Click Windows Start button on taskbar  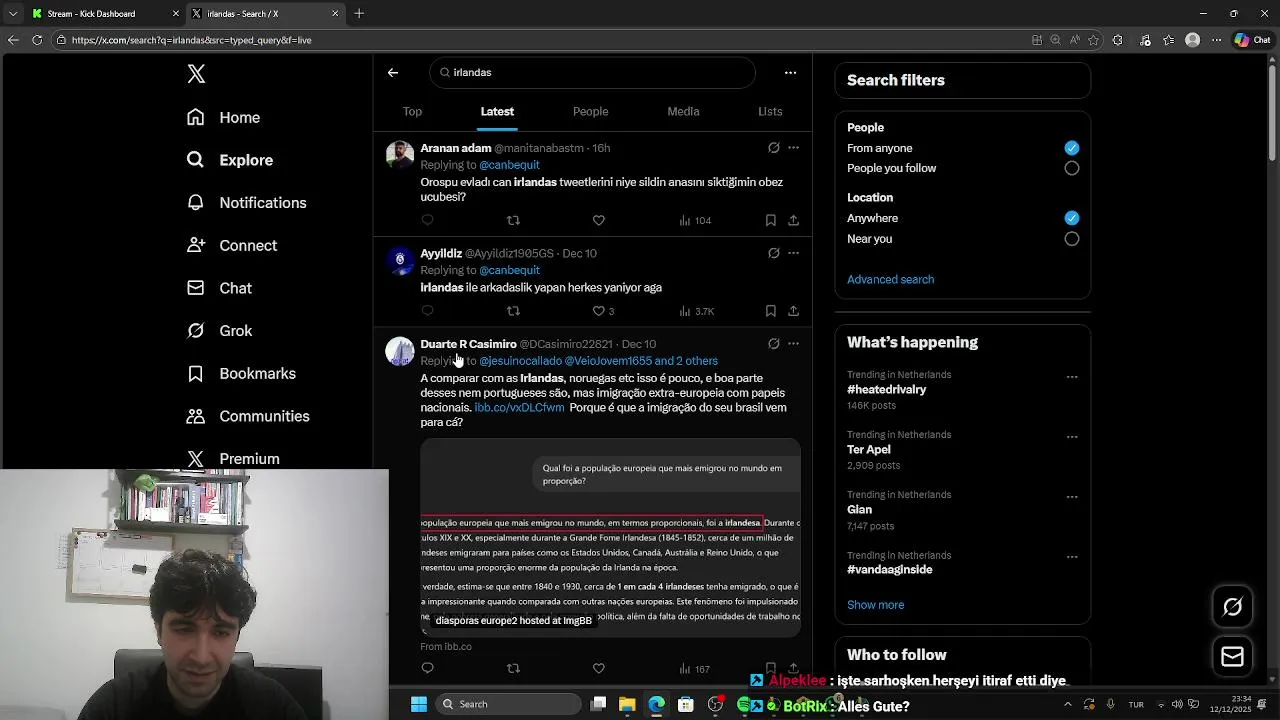click(419, 704)
